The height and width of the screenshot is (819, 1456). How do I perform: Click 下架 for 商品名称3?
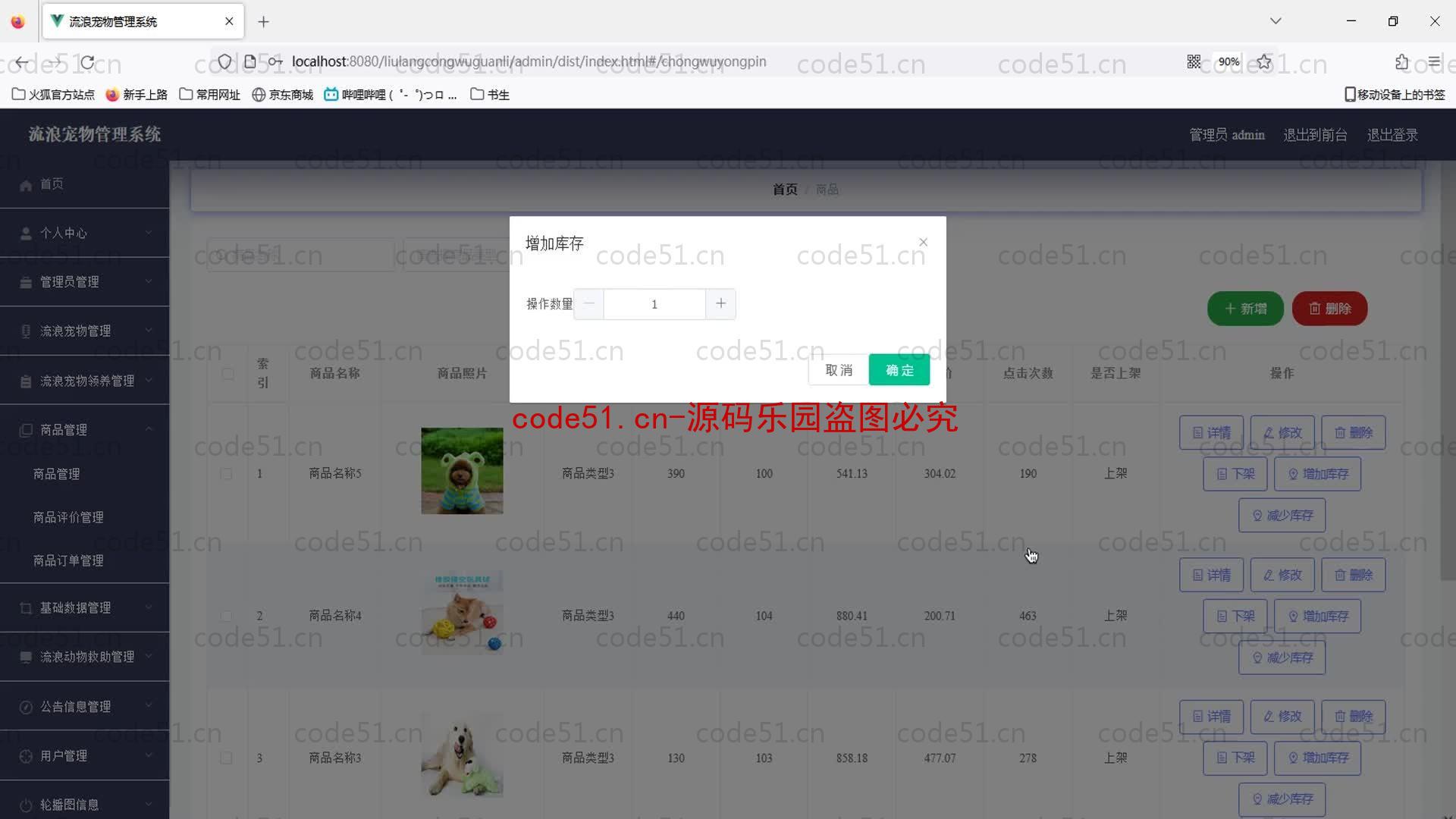click(x=1235, y=758)
